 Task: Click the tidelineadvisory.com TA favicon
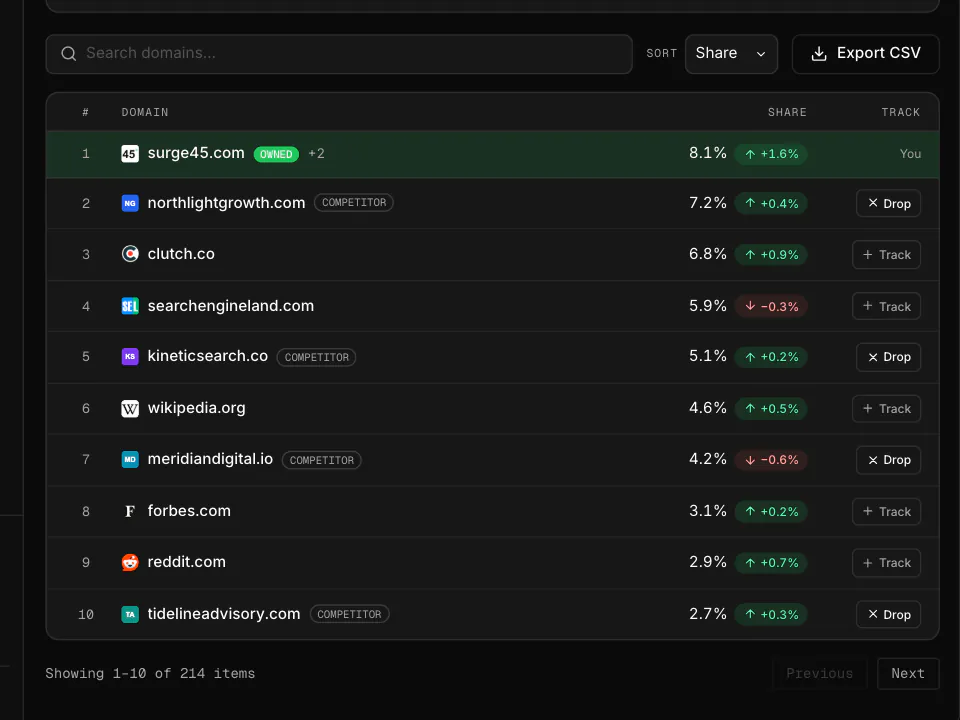tap(130, 614)
